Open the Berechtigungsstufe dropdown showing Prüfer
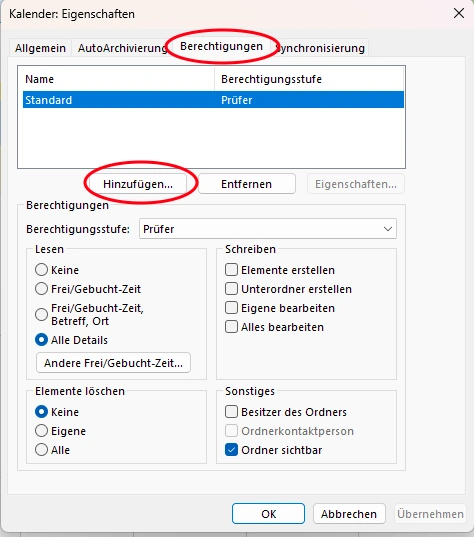The width and height of the screenshot is (474, 537). 268,229
